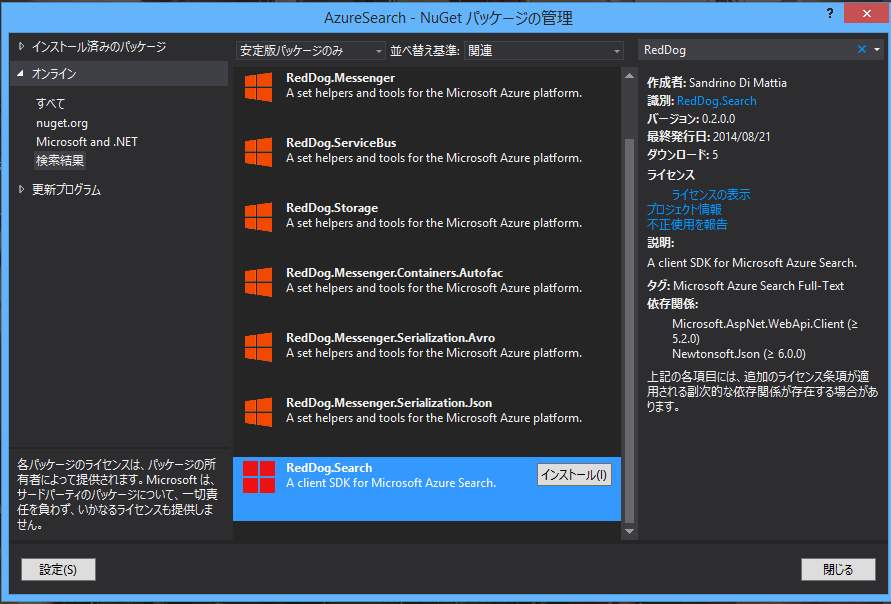Click the package list scrollbar thumb

(629, 331)
